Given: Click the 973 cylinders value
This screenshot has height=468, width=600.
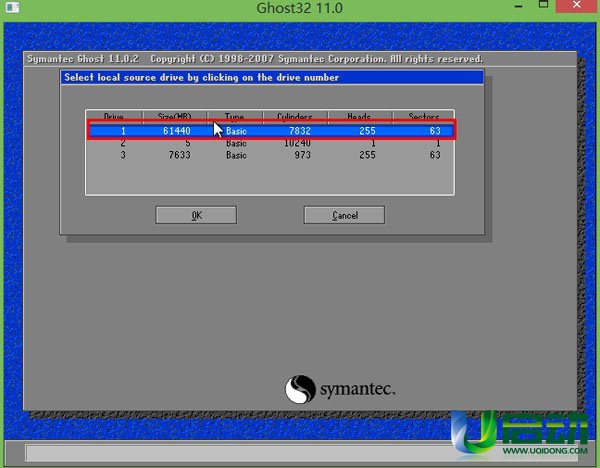Looking at the screenshot, I should (x=302, y=155).
